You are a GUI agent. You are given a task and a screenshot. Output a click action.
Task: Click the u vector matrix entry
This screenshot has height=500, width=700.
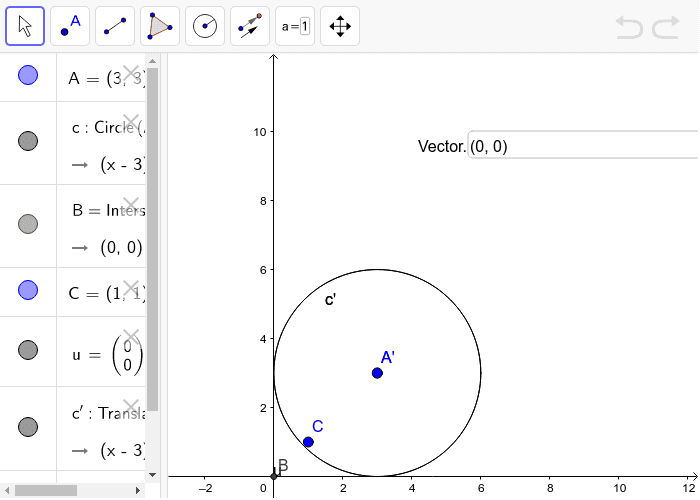108,355
